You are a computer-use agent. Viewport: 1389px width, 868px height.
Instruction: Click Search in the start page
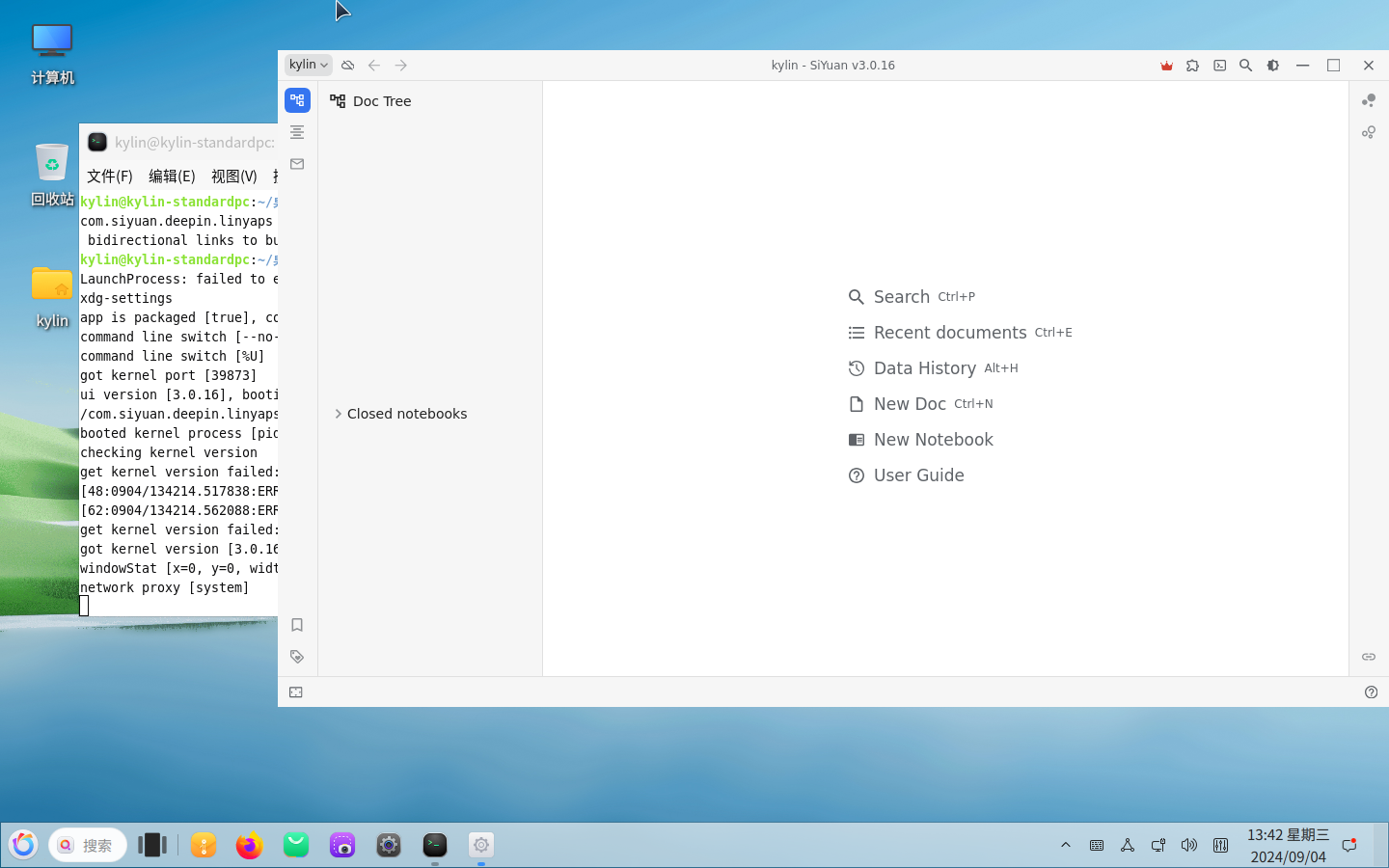tap(912, 297)
